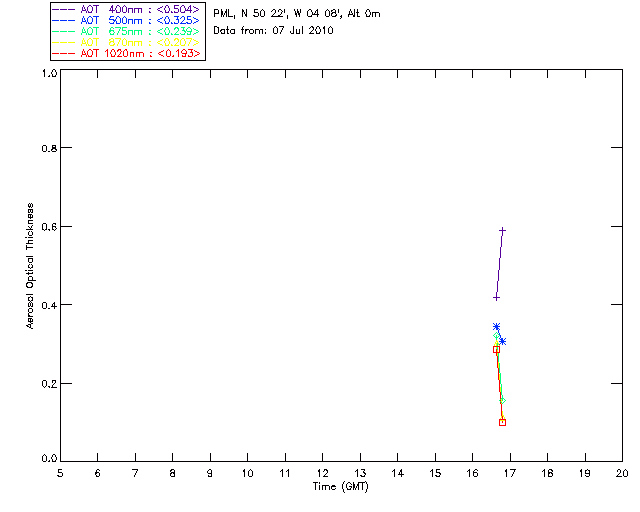Screen dimensions: 640x512
Task: Click the Aerosol Optical Thickness y-axis label
Action: point(30,266)
